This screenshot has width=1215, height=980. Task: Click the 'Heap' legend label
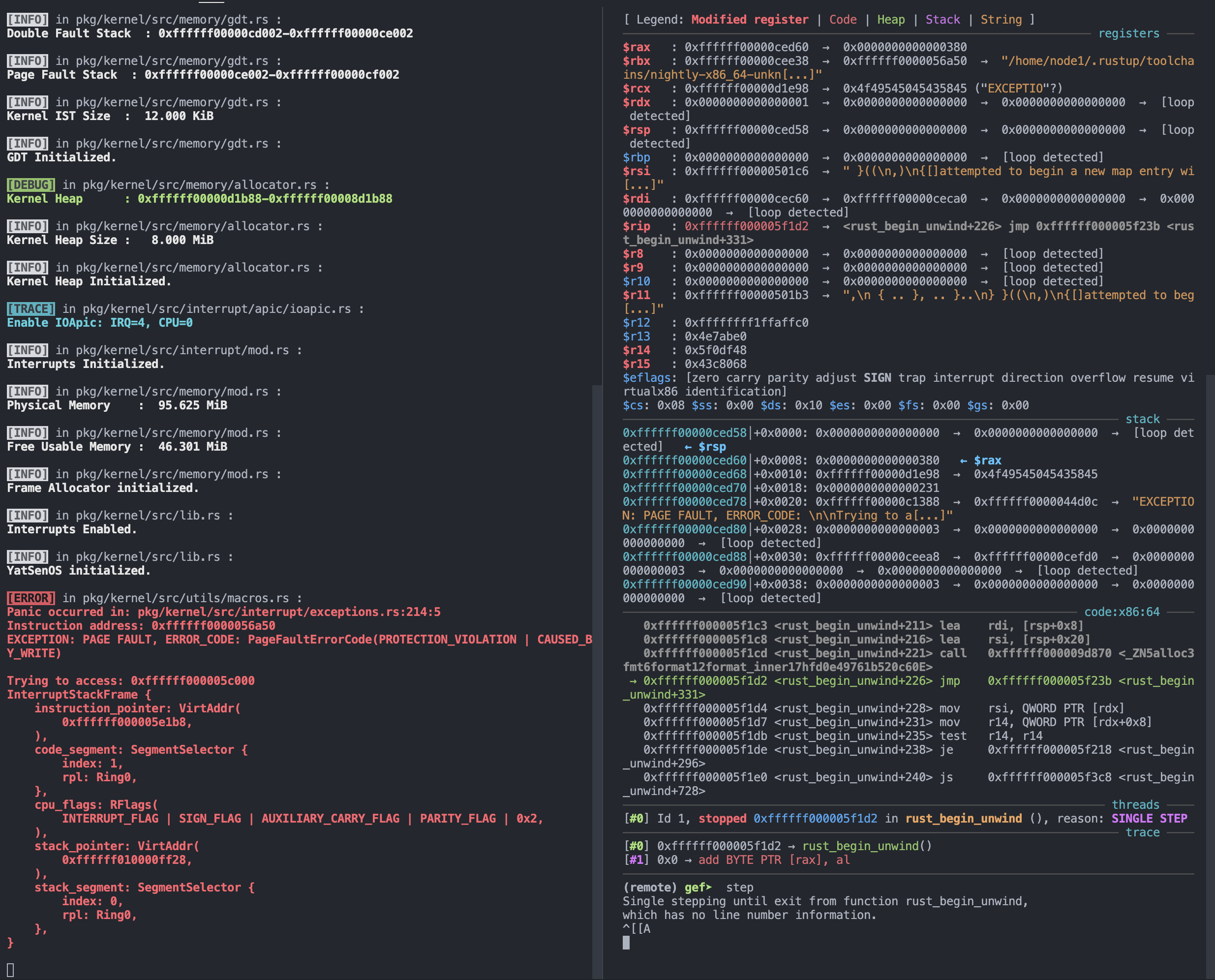pyautogui.click(x=890, y=20)
